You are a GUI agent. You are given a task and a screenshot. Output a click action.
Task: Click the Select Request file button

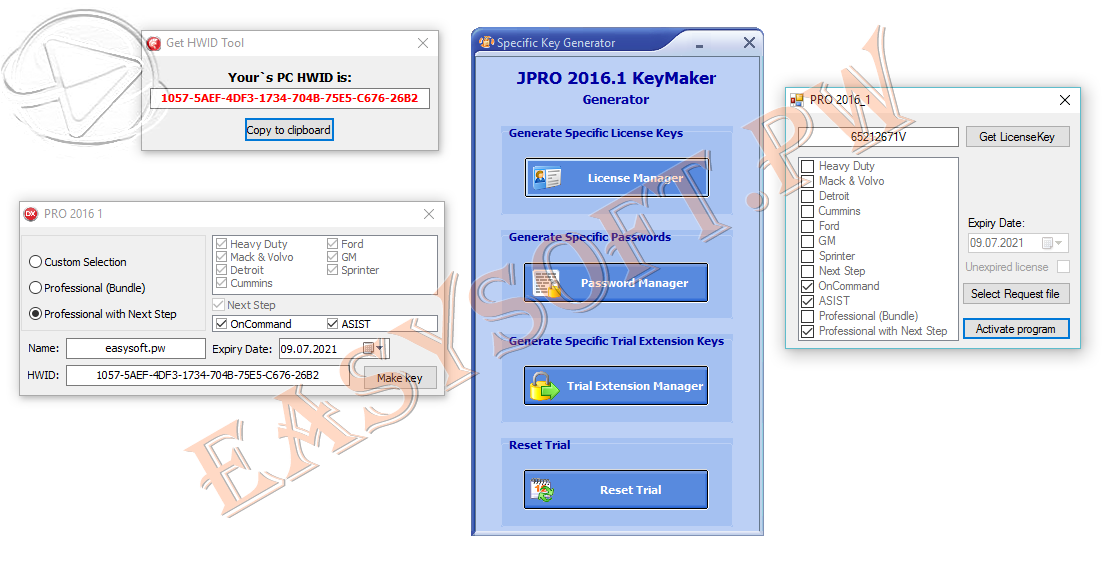pos(1016,294)
